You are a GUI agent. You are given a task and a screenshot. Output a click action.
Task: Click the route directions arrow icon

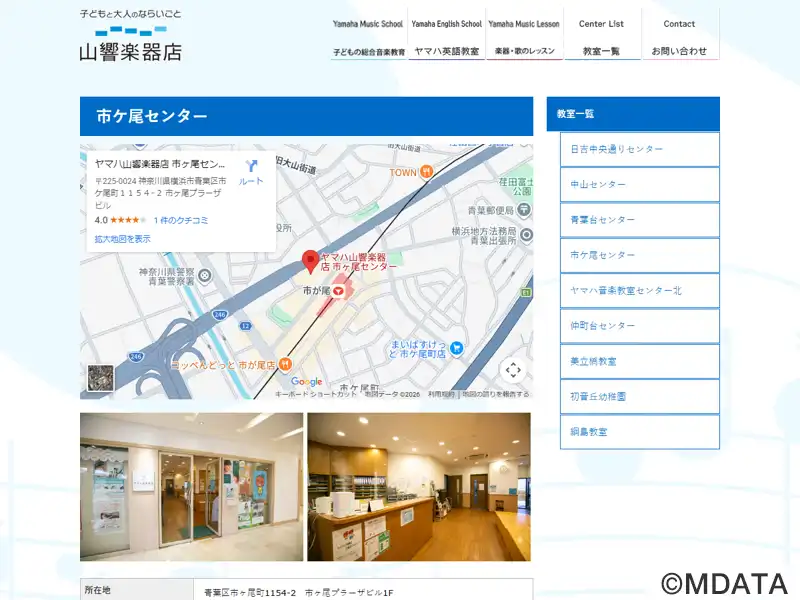pos(251,166)
